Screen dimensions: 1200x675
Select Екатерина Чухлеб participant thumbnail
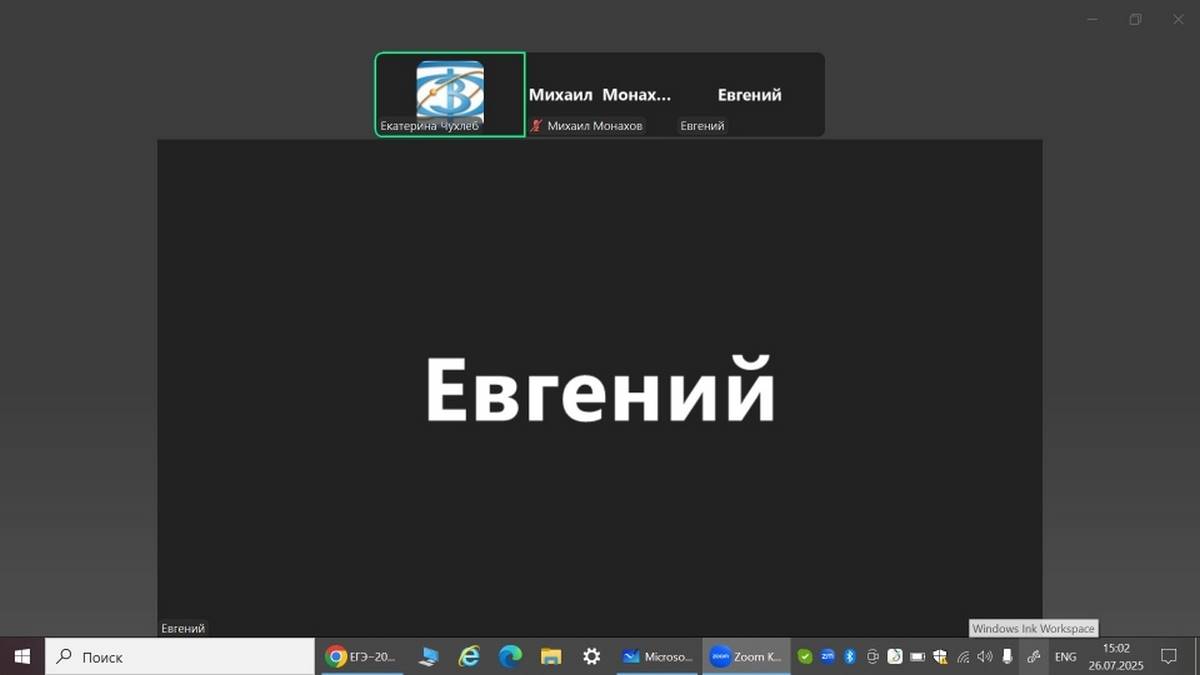[x=450, y=94]
